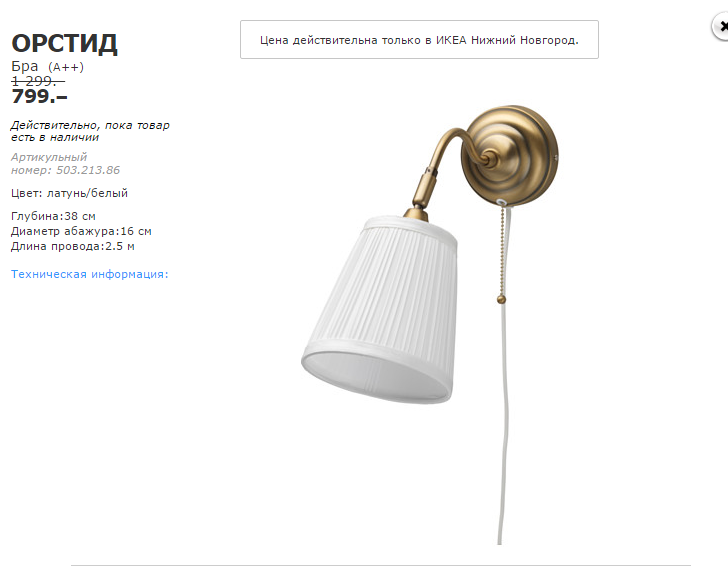Click the Цвет: латунь/белый color line
This screenshot has width=728, height=566.
point(69,193)
